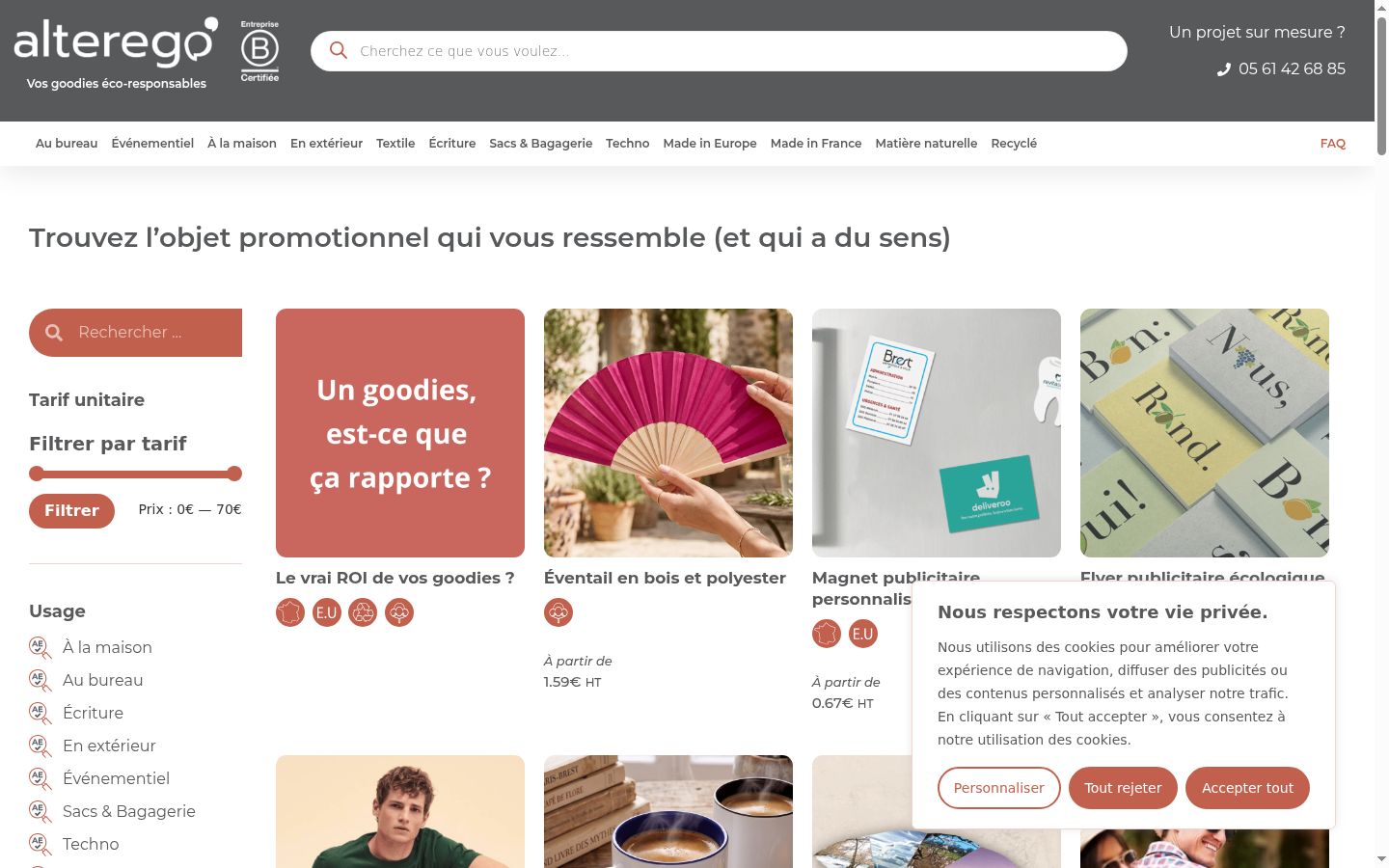This screenshot has width=1389, height=868.
Task: Open the Deliveroo magnet product image
Action: tap(937, 433)
